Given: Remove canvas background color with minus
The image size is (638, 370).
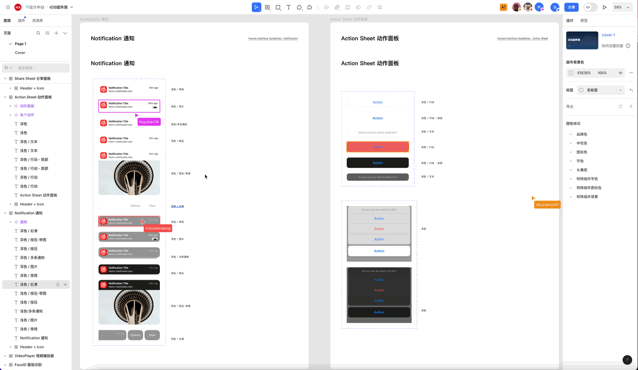Looking at the screenshot, I should point(631,73).
